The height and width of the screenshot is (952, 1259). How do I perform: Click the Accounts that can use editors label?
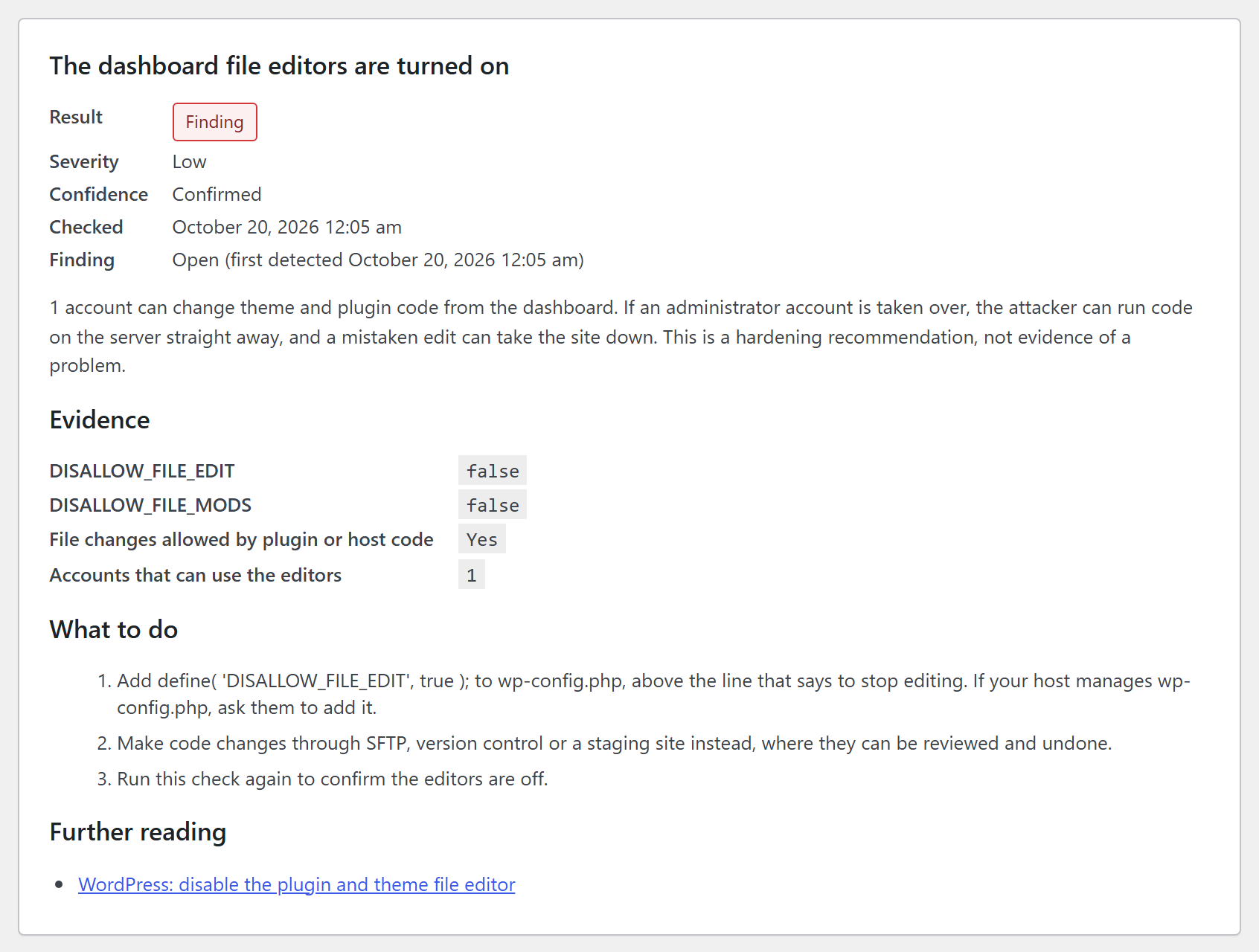click(196, 575)
